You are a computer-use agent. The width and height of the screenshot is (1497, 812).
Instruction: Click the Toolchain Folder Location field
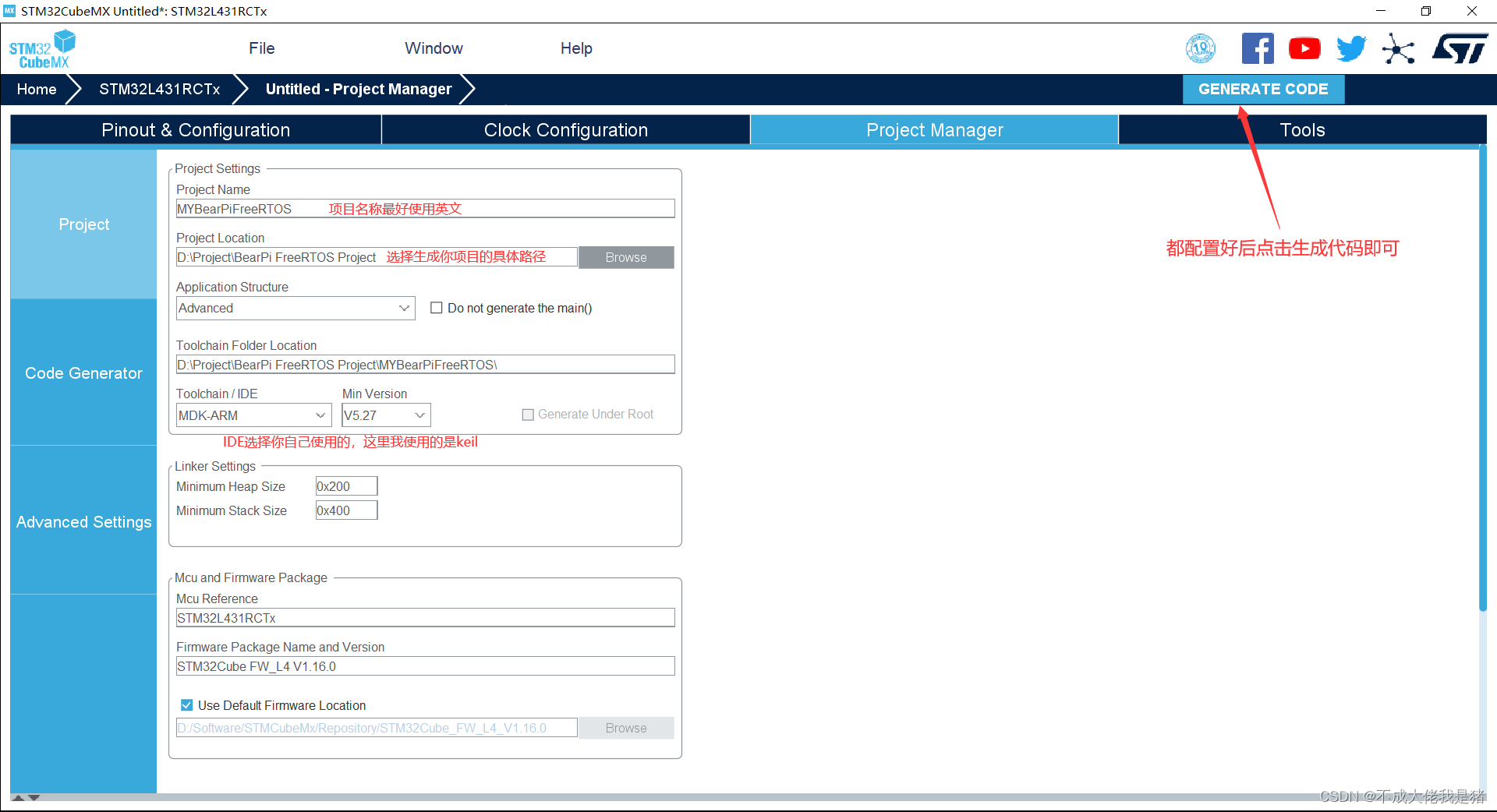[426, 365]
